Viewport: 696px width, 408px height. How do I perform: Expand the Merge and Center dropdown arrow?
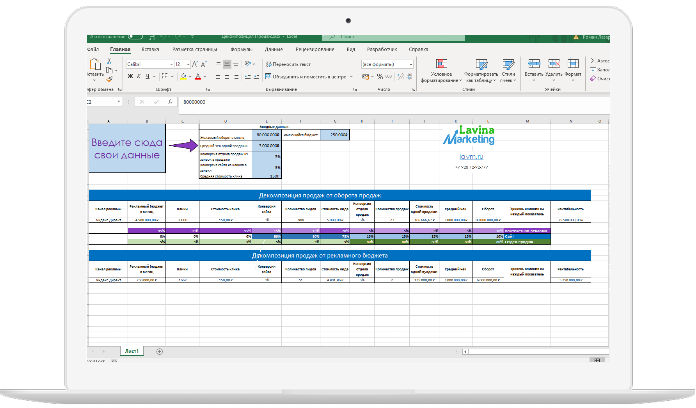point(351,77)
